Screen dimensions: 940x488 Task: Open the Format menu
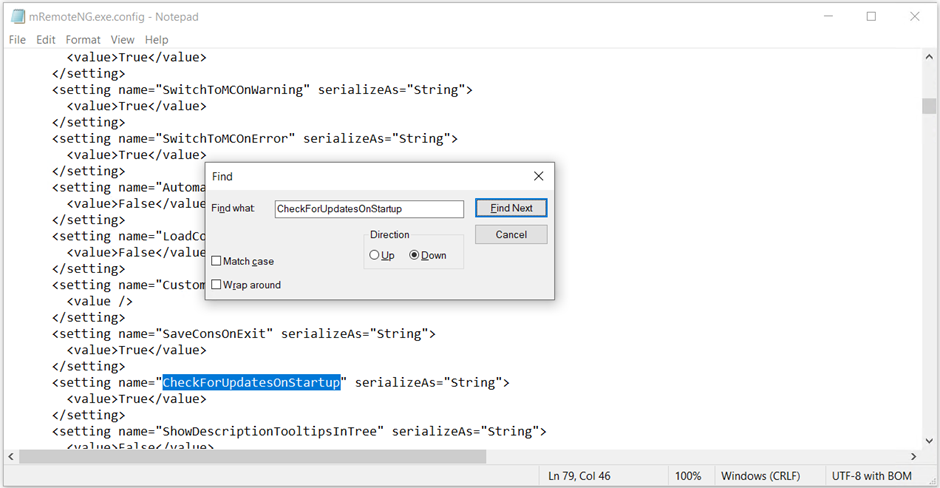click(x=83, y=40)
